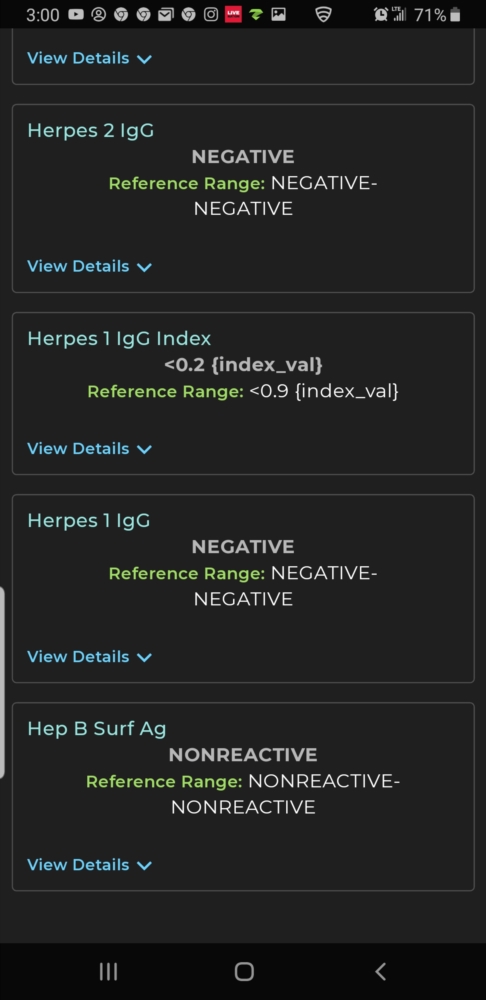This screenshot has width=486, height=1000.
Task: Expand View Details under Herpes 1 IgG
Action: (x=89, y=656)
